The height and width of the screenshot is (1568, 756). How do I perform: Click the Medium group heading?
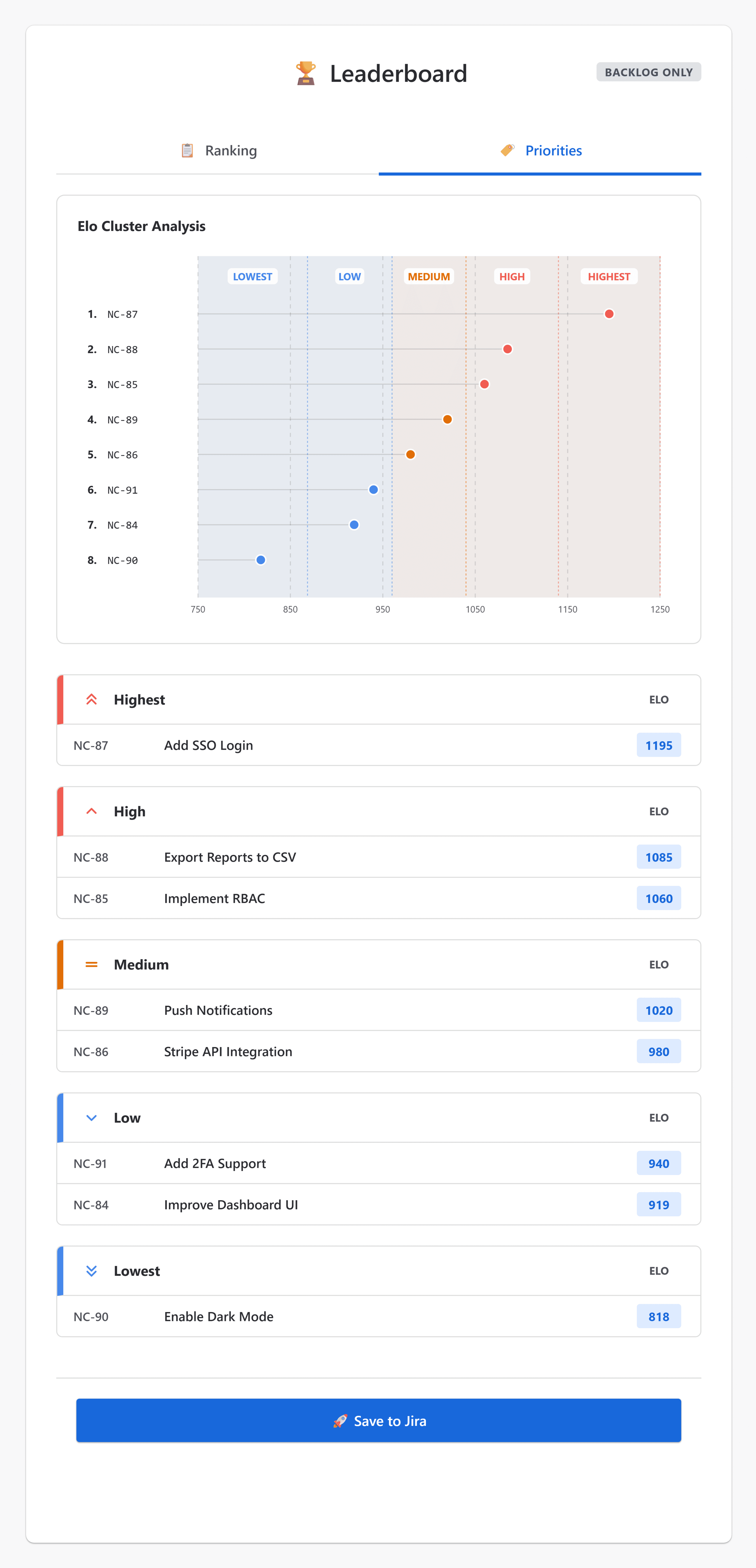click(x=141, y=965)
